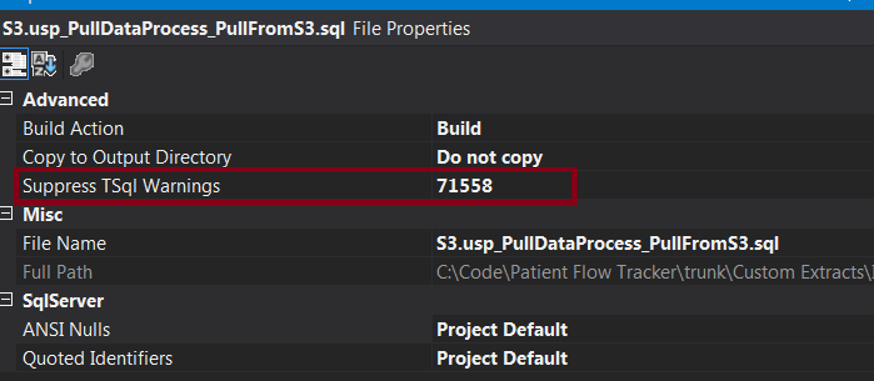
Task: Select Copy to Output Directory label
Action: click(x=127, y=157)
